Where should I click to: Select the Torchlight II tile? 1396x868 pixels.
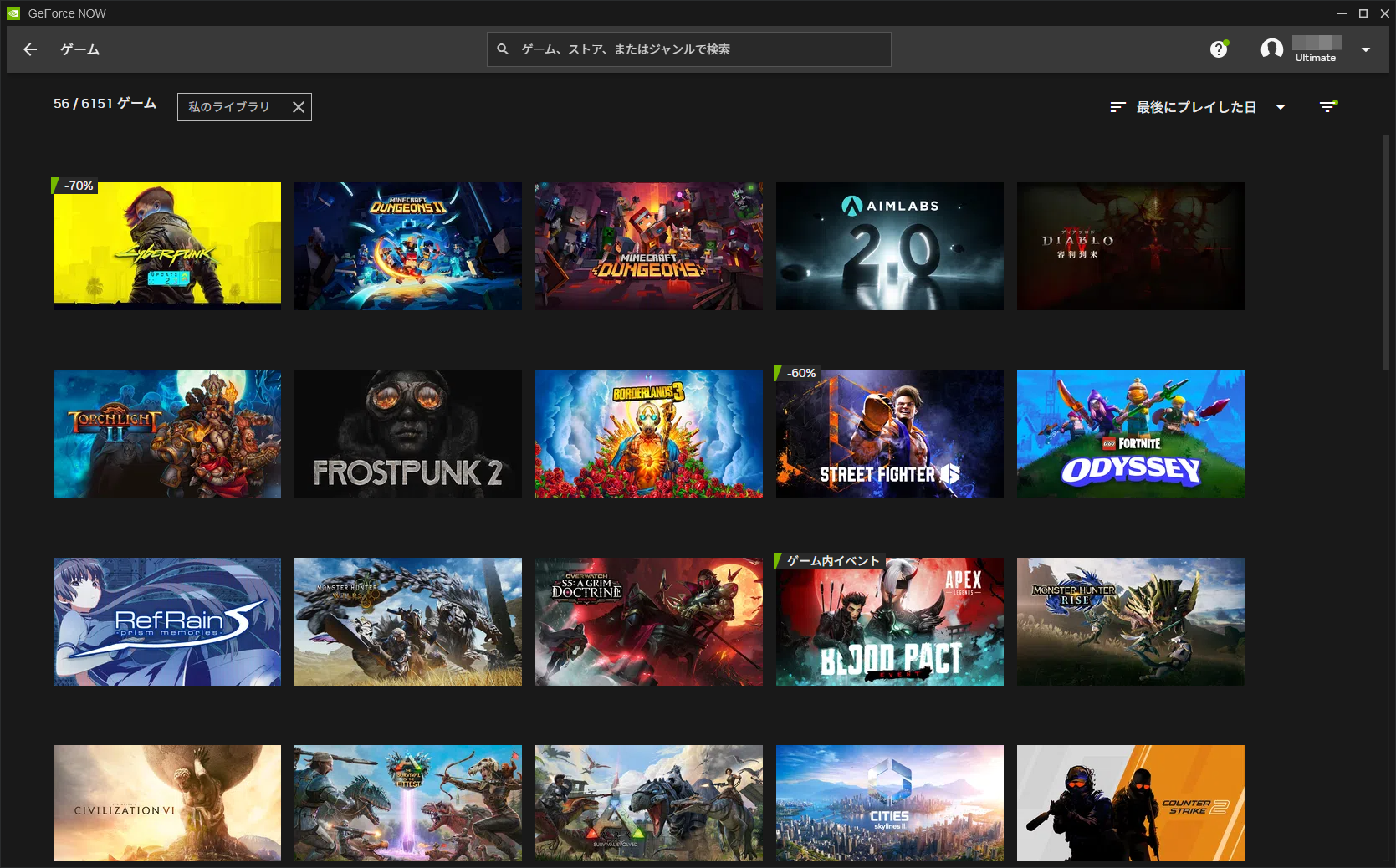[x=167, y=433]
